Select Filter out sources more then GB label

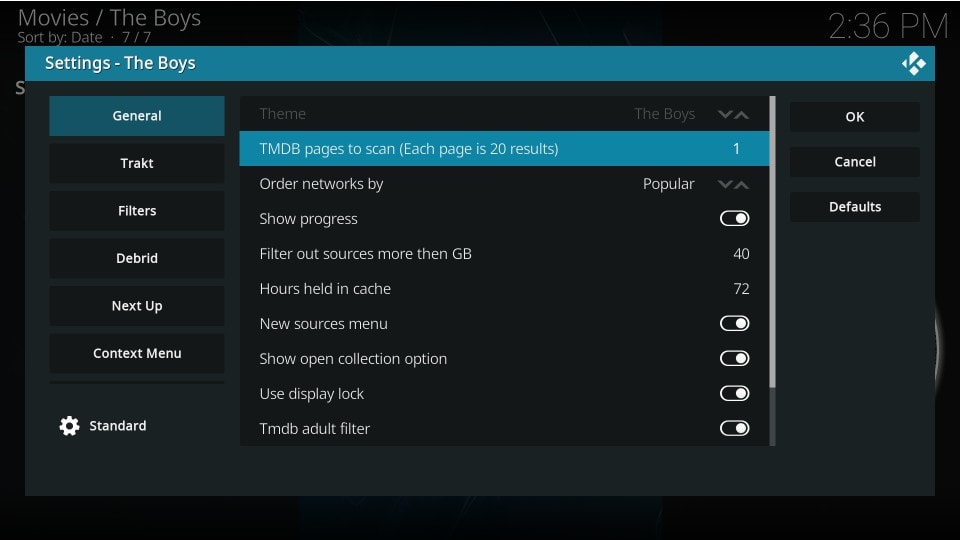tap(366, 253)
